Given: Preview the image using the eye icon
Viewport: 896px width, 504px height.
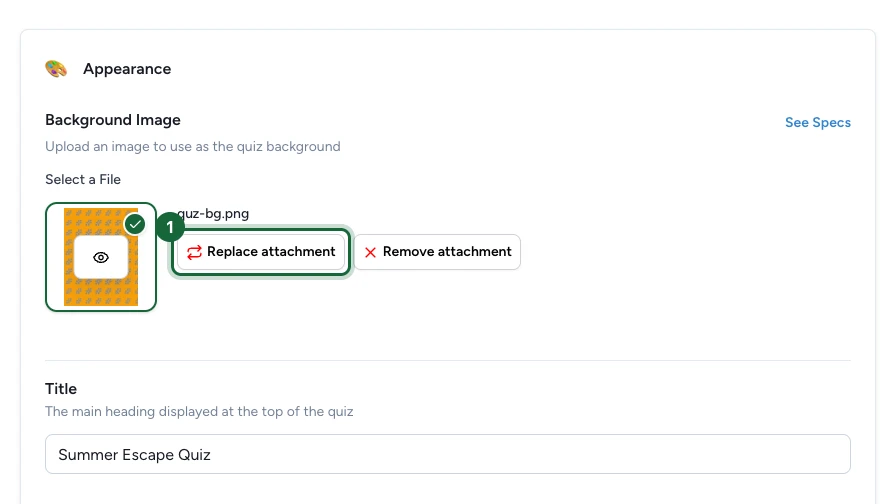Looking at the screenshot, I should coord(101,258).
